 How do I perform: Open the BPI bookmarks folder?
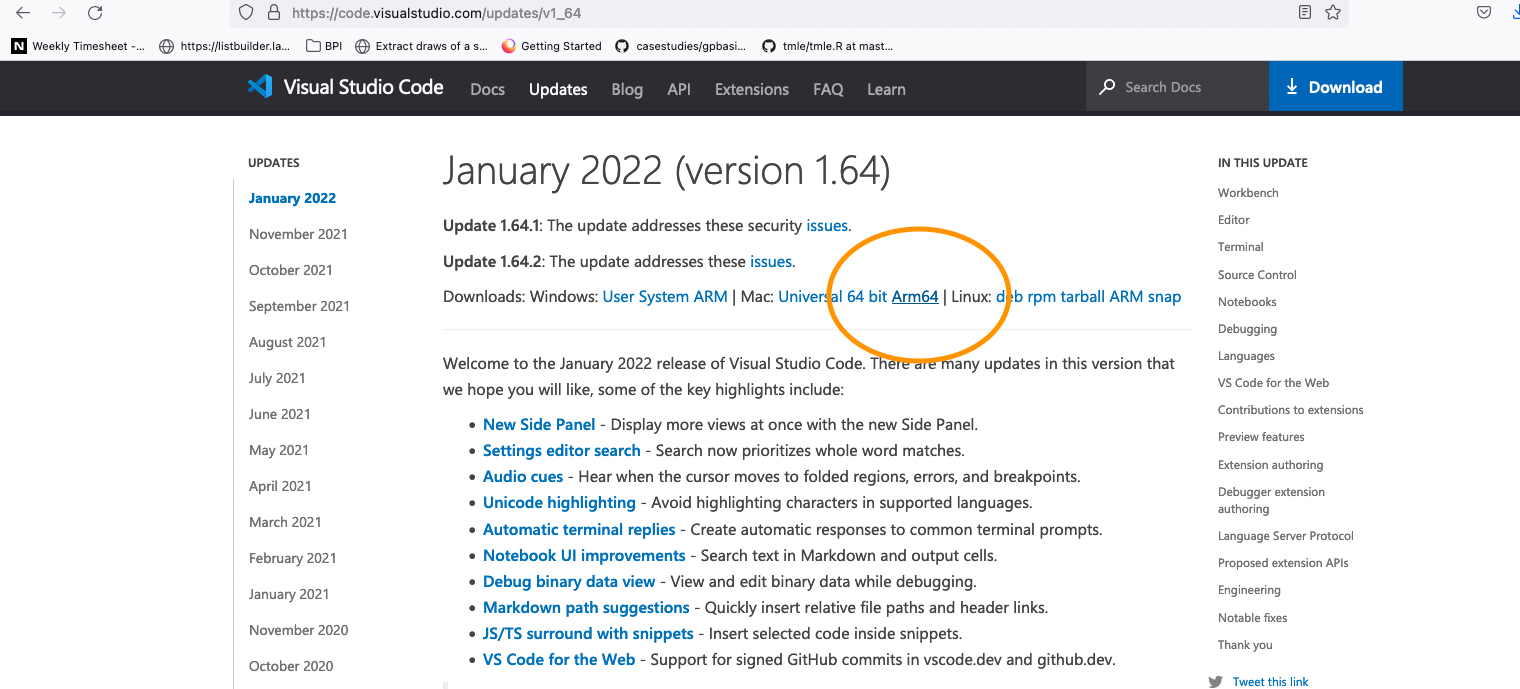(323, 45)
